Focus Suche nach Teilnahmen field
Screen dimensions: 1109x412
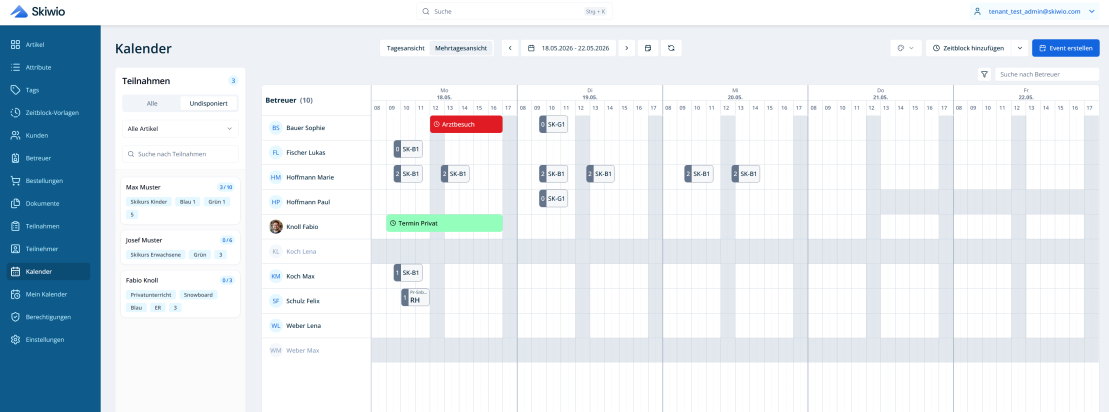click(x=180, y=153)
